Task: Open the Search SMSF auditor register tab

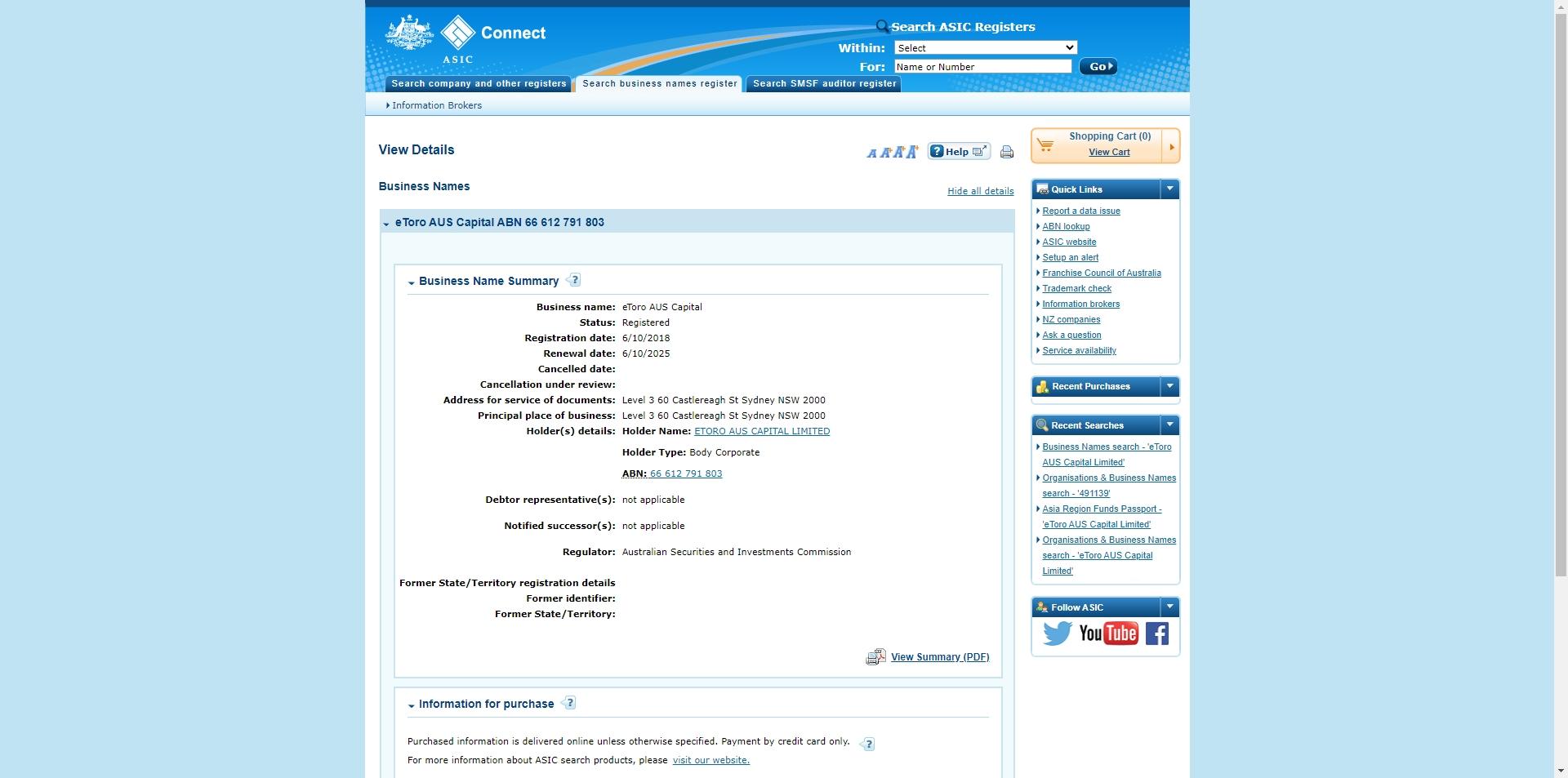Action: click(x=824, y=84)
